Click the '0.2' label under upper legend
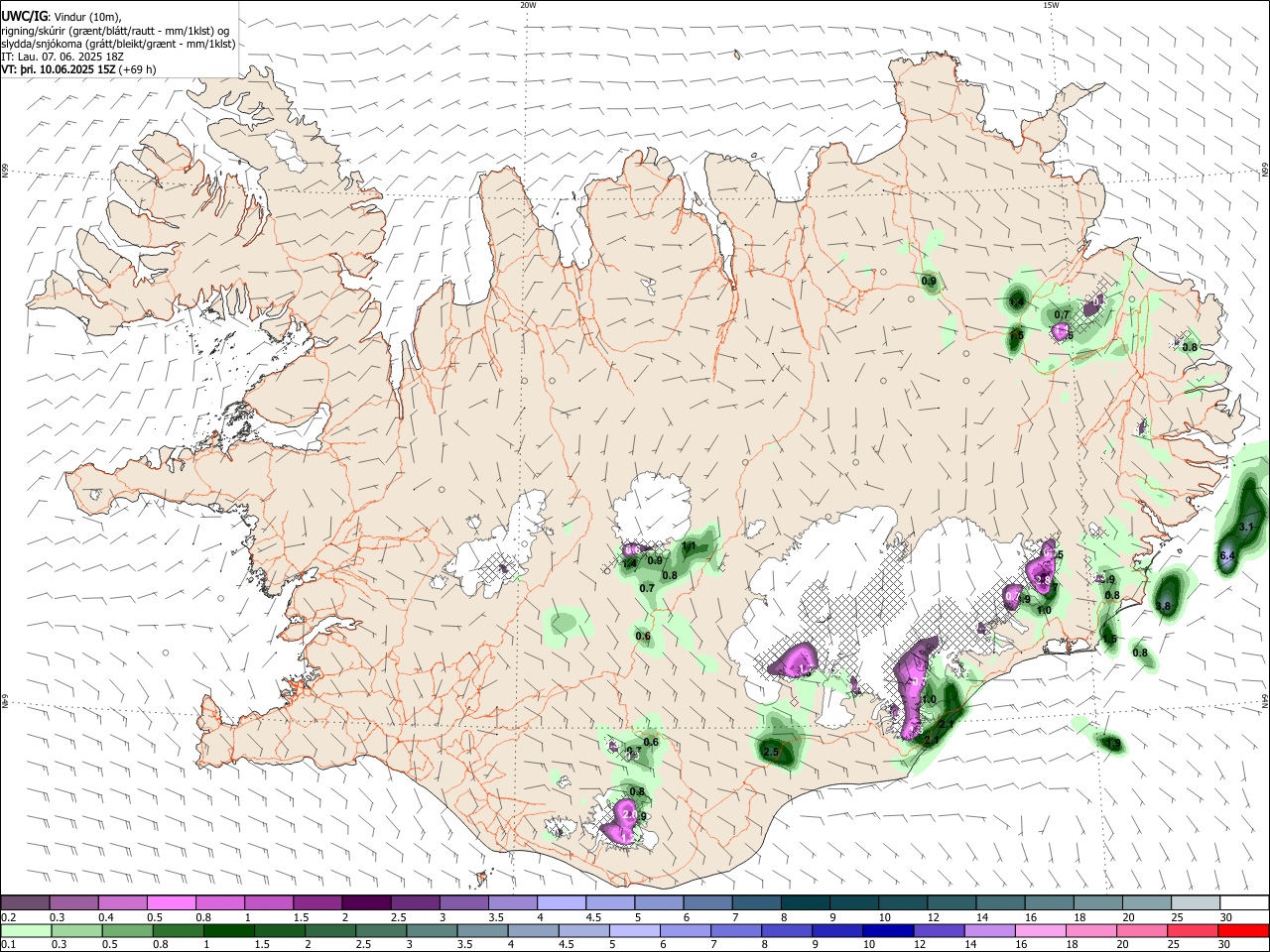1270x952 pixels. coord(7,916)
